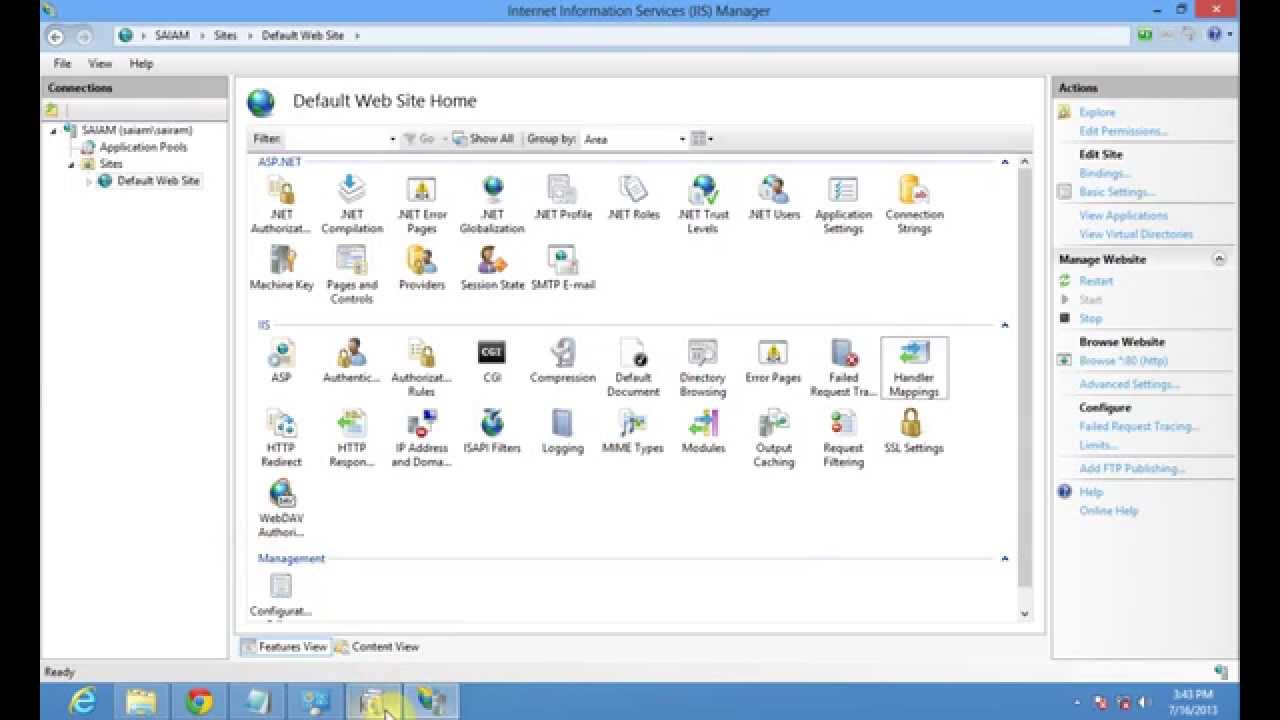Image resolution: width=1280 pixels, height=720 pixels.
Task: Open HTTP Response Headers feature
Action: 351,437
